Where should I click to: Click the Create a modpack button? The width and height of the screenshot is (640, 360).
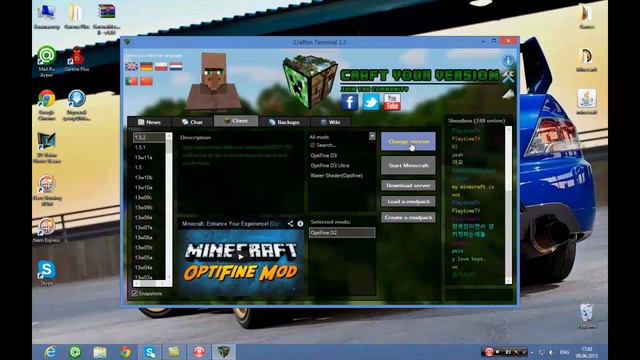[x=408, y=217]
